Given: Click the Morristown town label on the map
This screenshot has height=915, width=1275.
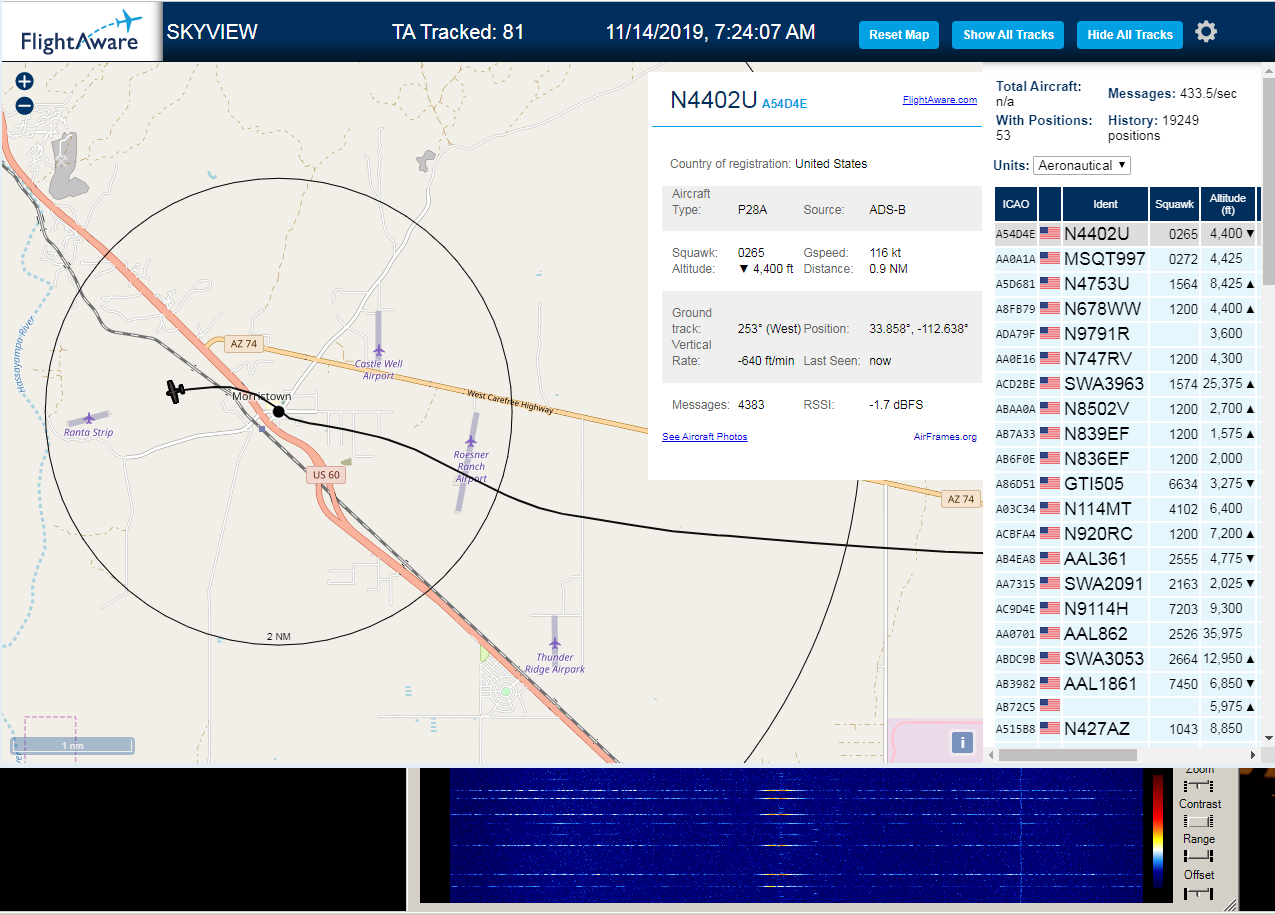Looking at the screenshot, I should (x=262, y=396).
